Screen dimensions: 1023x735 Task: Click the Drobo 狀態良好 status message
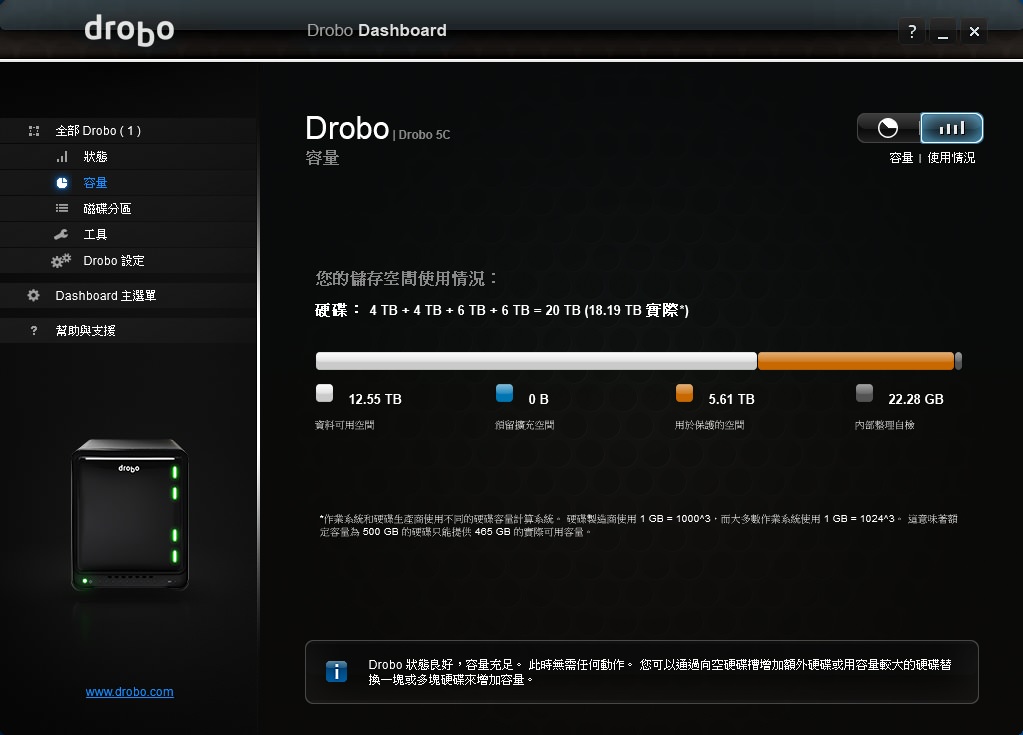click(660, 672)
